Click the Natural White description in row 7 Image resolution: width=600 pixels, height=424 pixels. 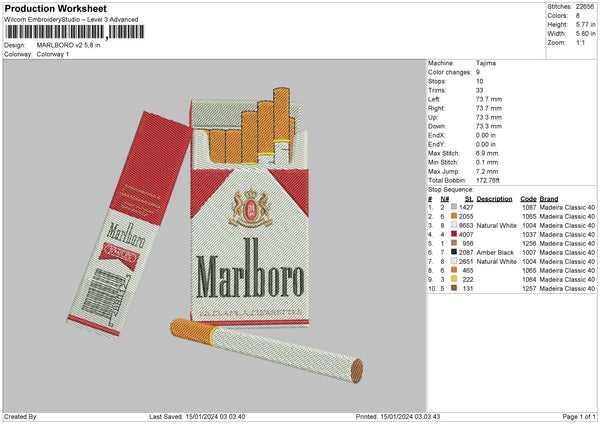click(496, 262)
